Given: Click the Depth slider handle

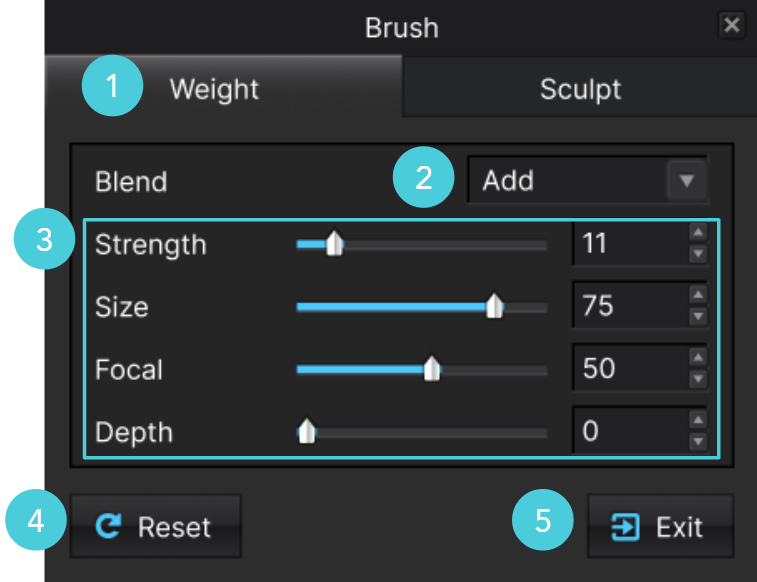Looking at the screenshot, I should coord(307,430).
